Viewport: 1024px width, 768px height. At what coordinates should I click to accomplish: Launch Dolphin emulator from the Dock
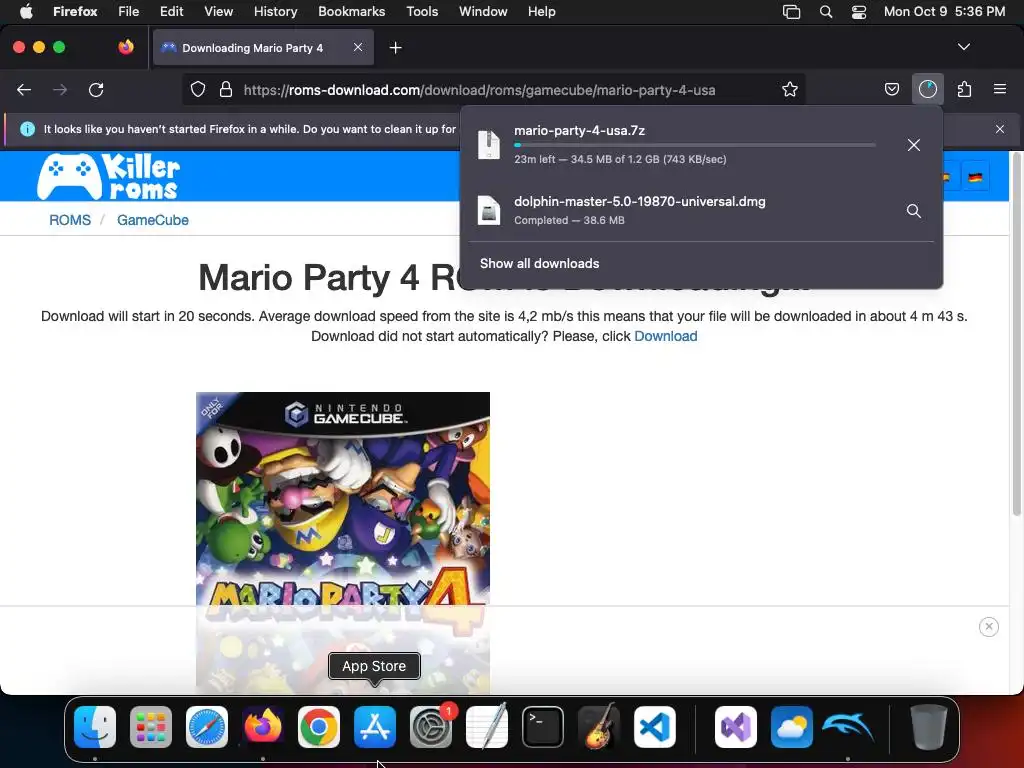[848, 727]
